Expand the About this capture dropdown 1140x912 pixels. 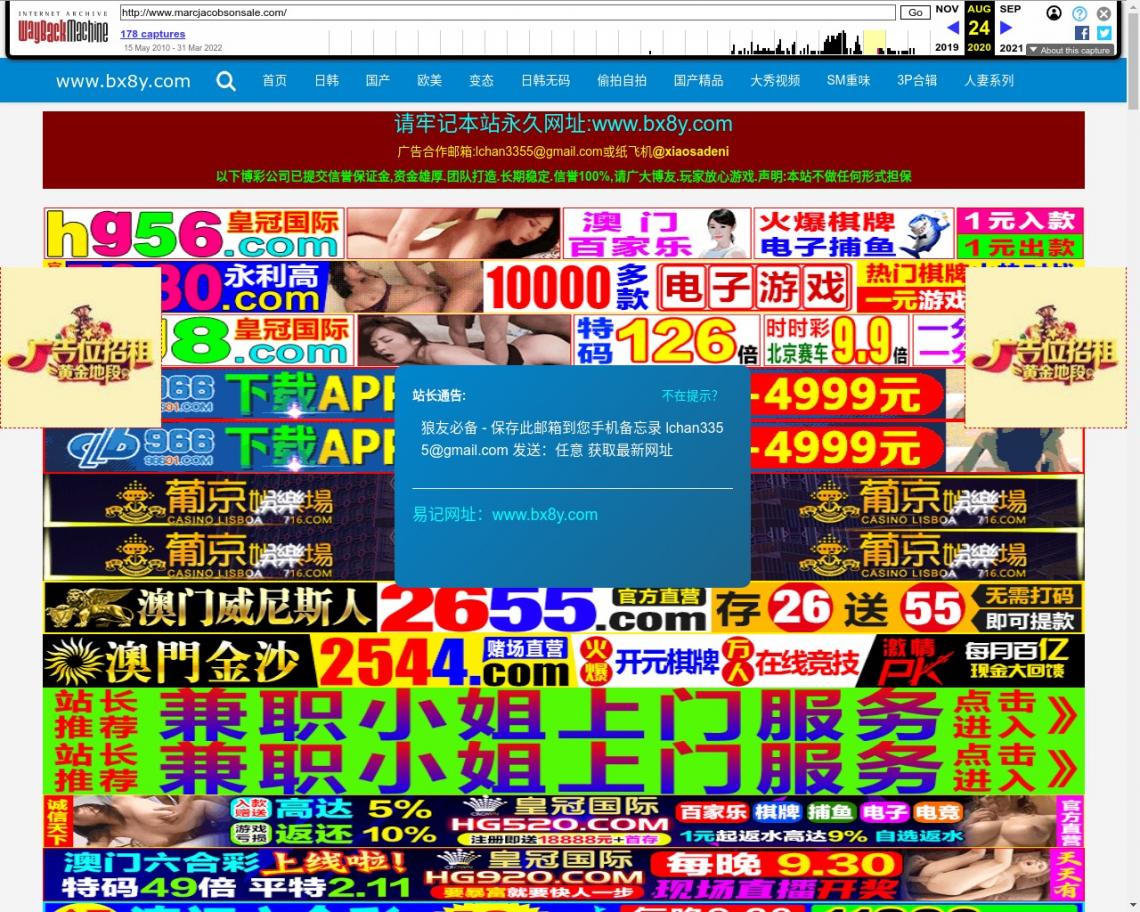[1070, 50]
